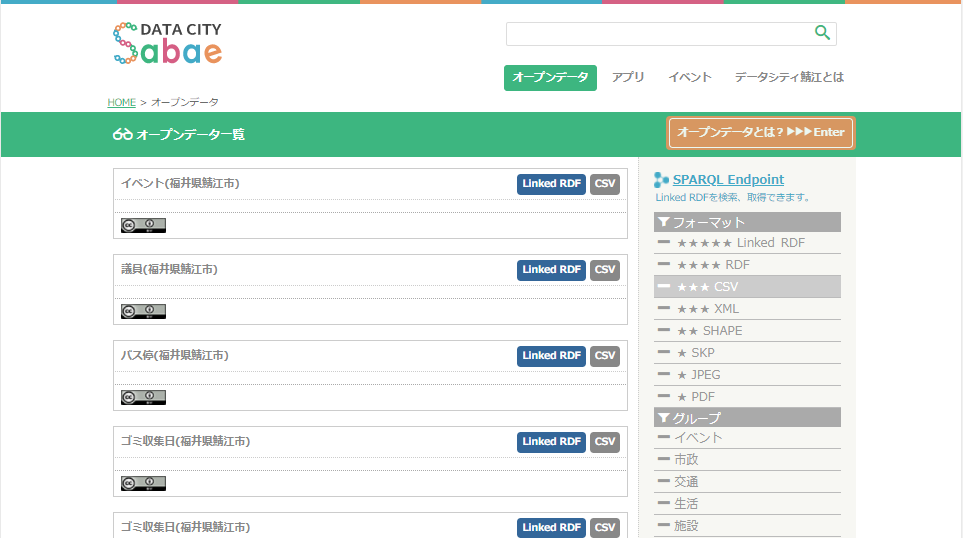Image resolution: width=963 pixels, height=538 pixels.
Task: Click Creative Commons badge under イベント(福井県鯖江市)
Action: (143, 225)
